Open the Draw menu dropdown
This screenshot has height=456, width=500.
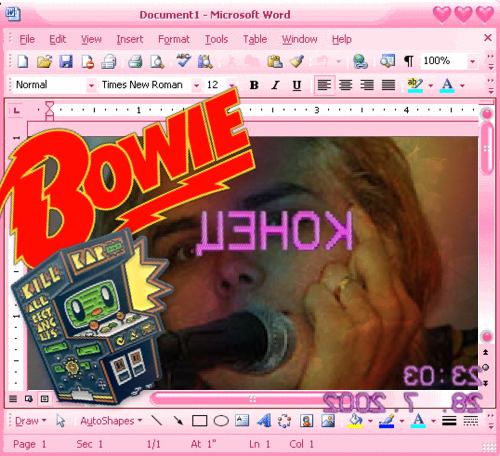(x=31, y=421)
